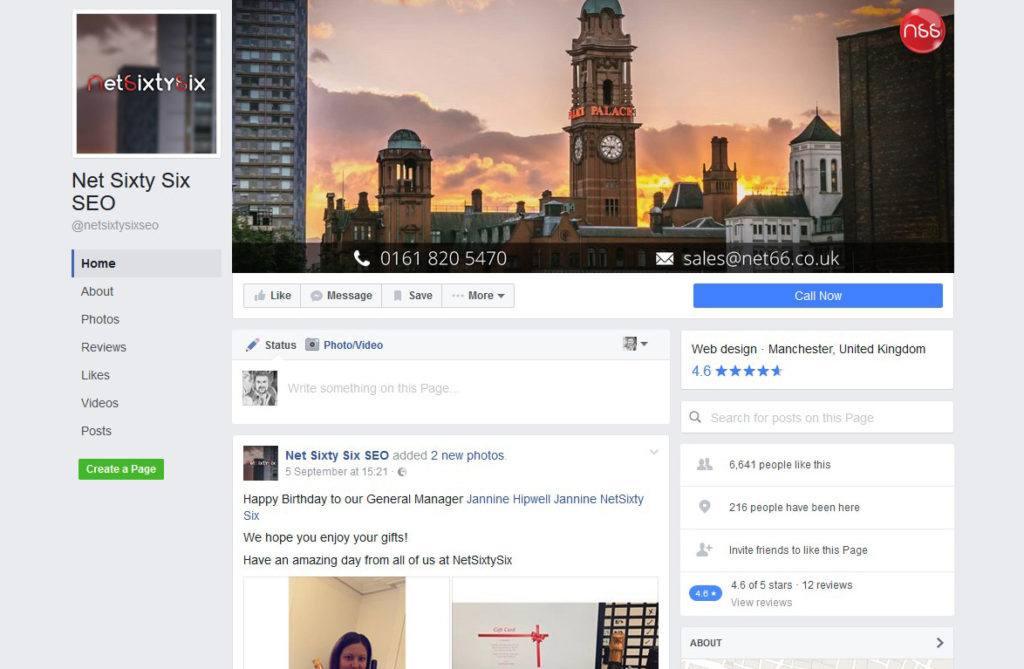Open Posts in the sidebar
Image resolution: width=1024 pixels, height=669 pixels.
pos(96,431)
